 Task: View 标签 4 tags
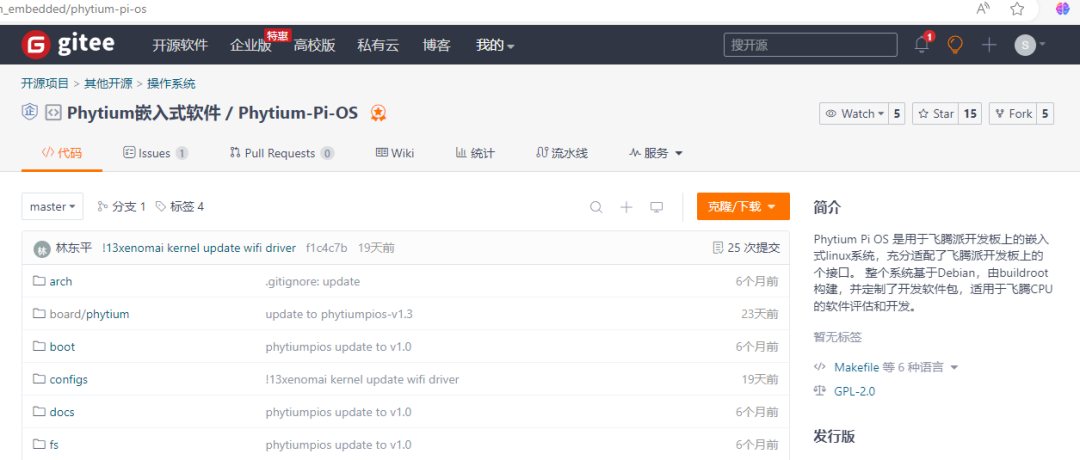[x=180, y=207]
